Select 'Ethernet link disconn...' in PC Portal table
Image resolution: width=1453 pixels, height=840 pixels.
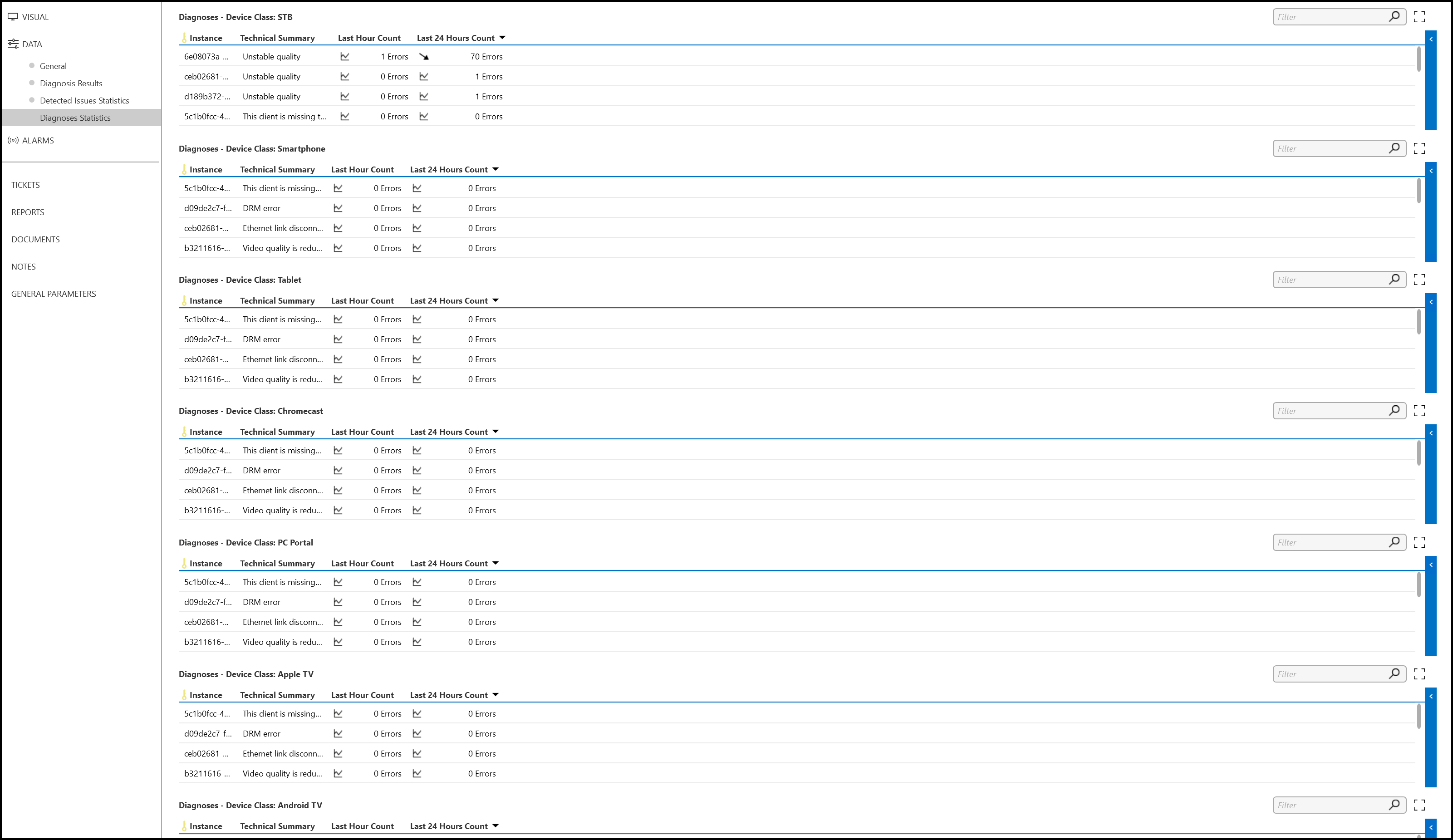tap(283, 622)
